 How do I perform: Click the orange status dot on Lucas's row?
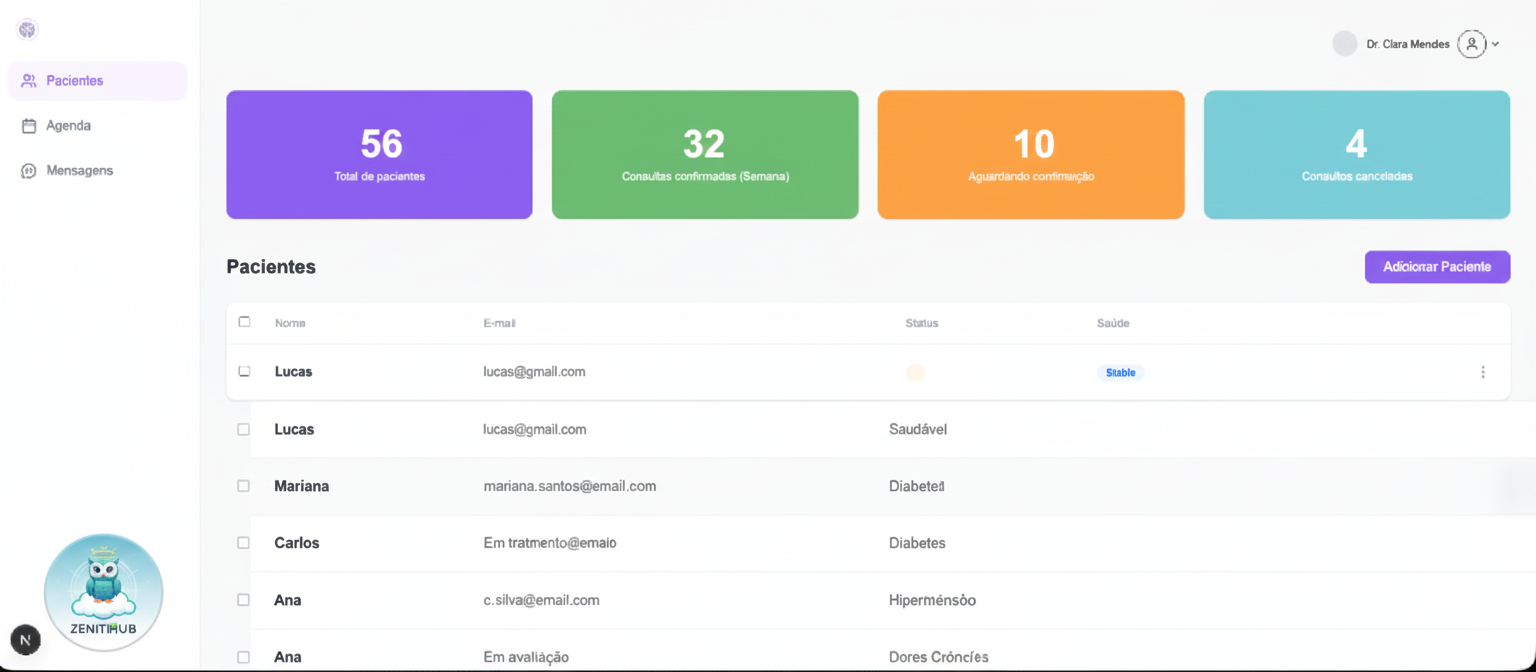pos(916,371)
